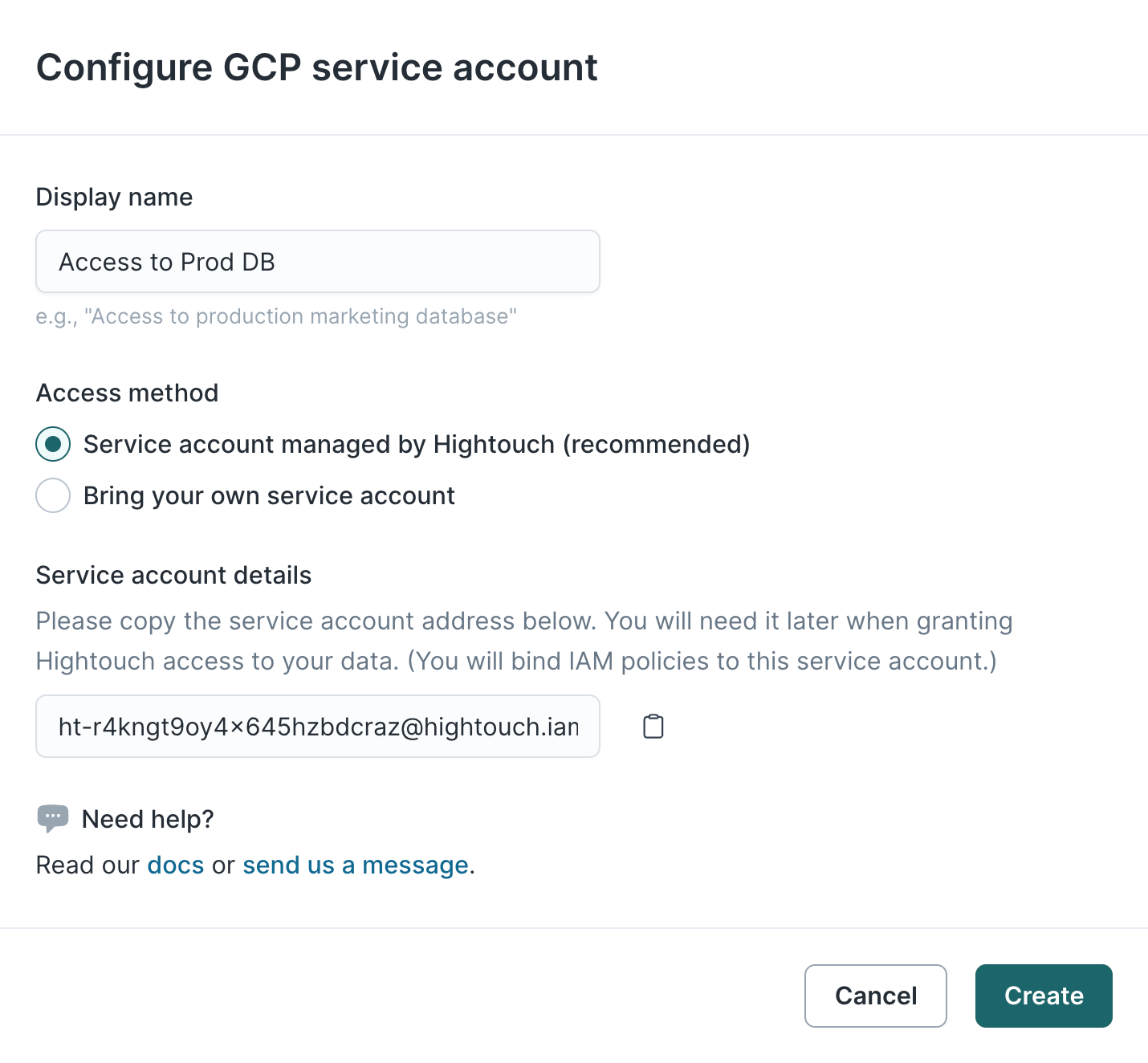Select the Hightouch-managed service account radio button
Screen dimensions: 1148x1063
point(53,444)
